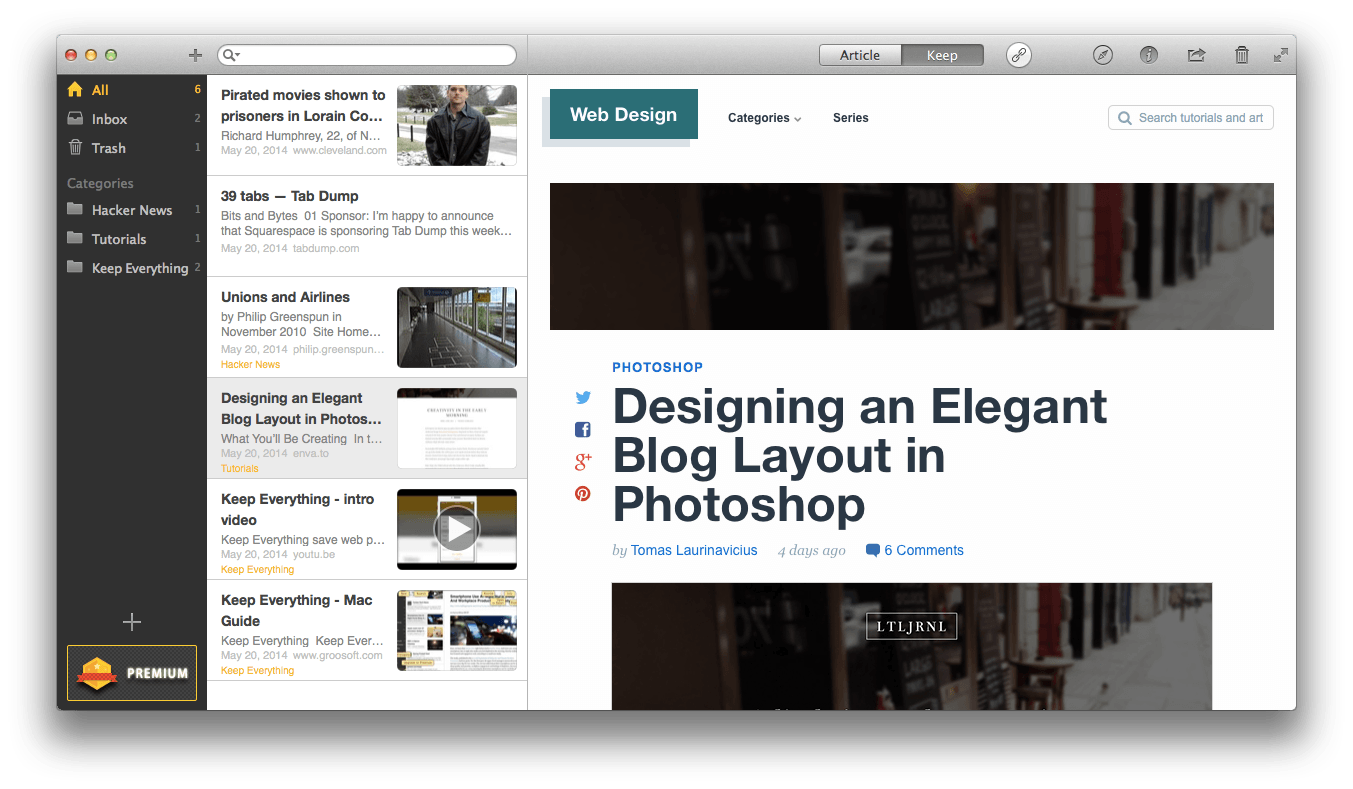The image size is (1353, 789).
Task: Click the trash delete icon in toolbar
Action: (x=1242, y=55)
